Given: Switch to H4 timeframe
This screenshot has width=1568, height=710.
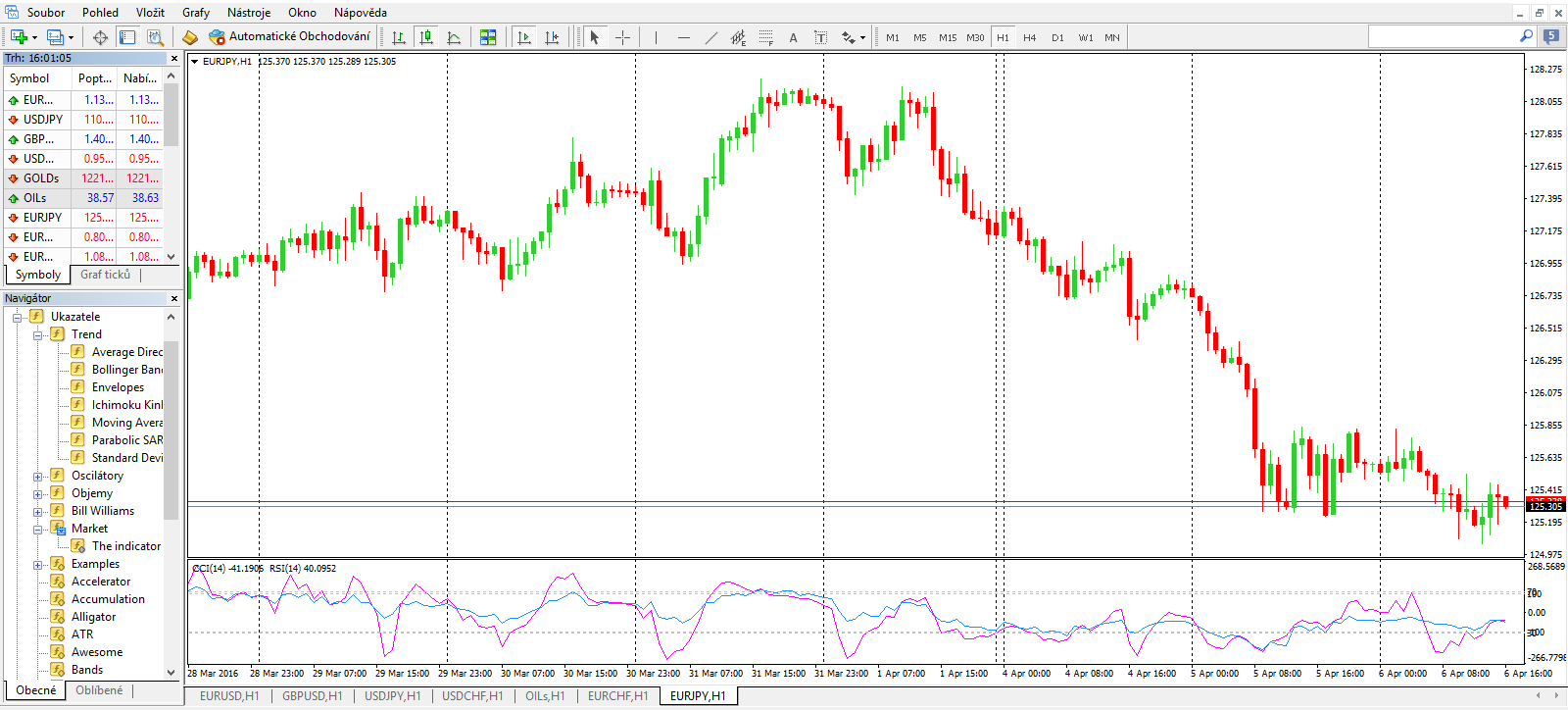Looking at the screenshot, I should tap(1030, 37).
